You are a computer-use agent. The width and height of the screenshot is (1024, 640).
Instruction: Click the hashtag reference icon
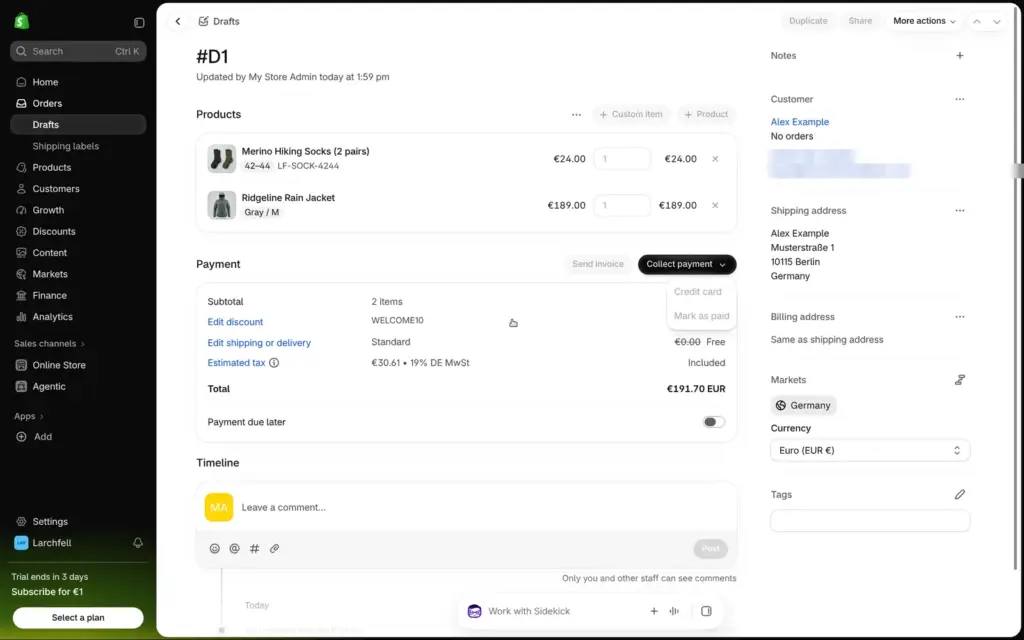coord(254,549)
